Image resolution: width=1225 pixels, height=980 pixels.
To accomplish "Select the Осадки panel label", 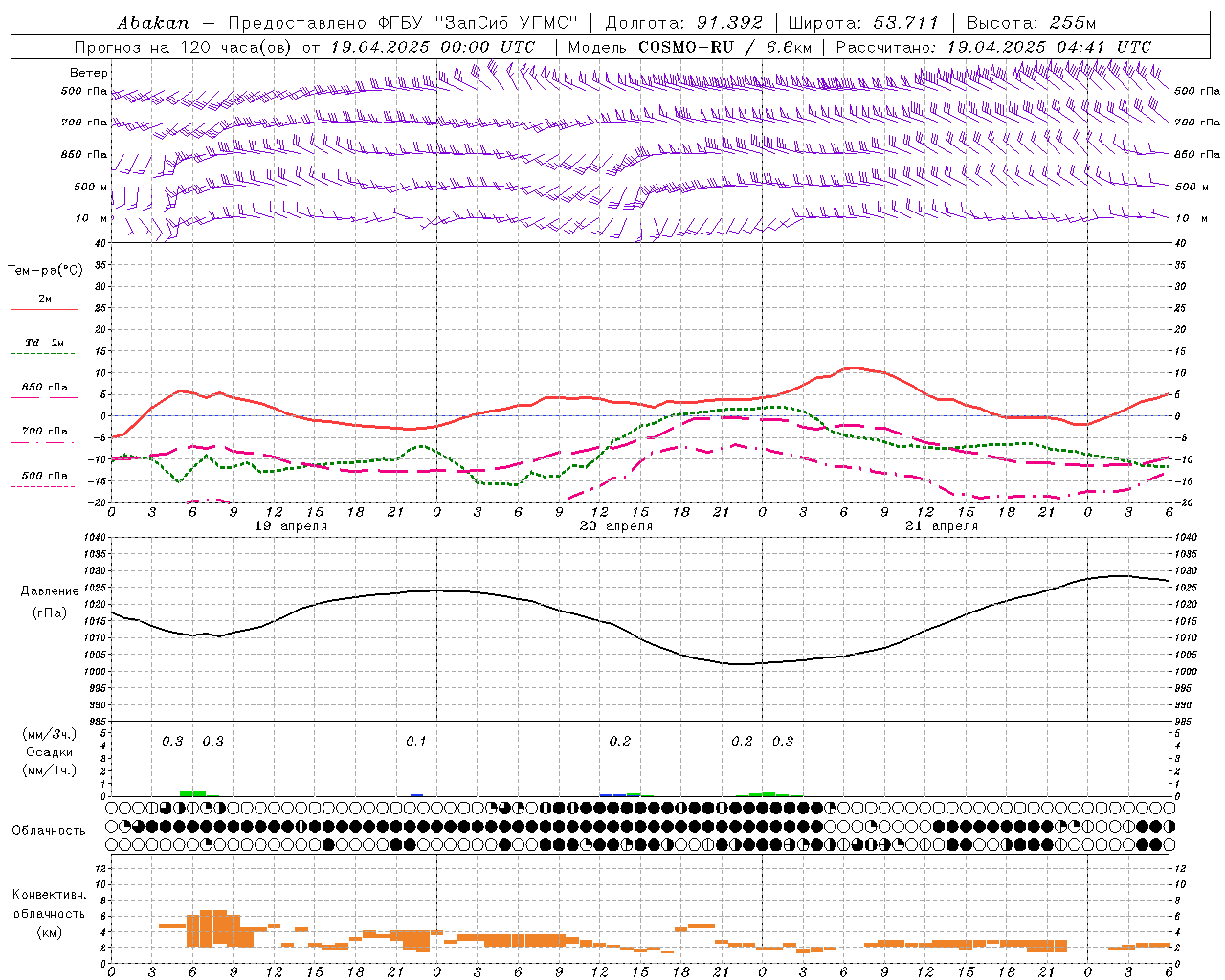I will point(50,752).
